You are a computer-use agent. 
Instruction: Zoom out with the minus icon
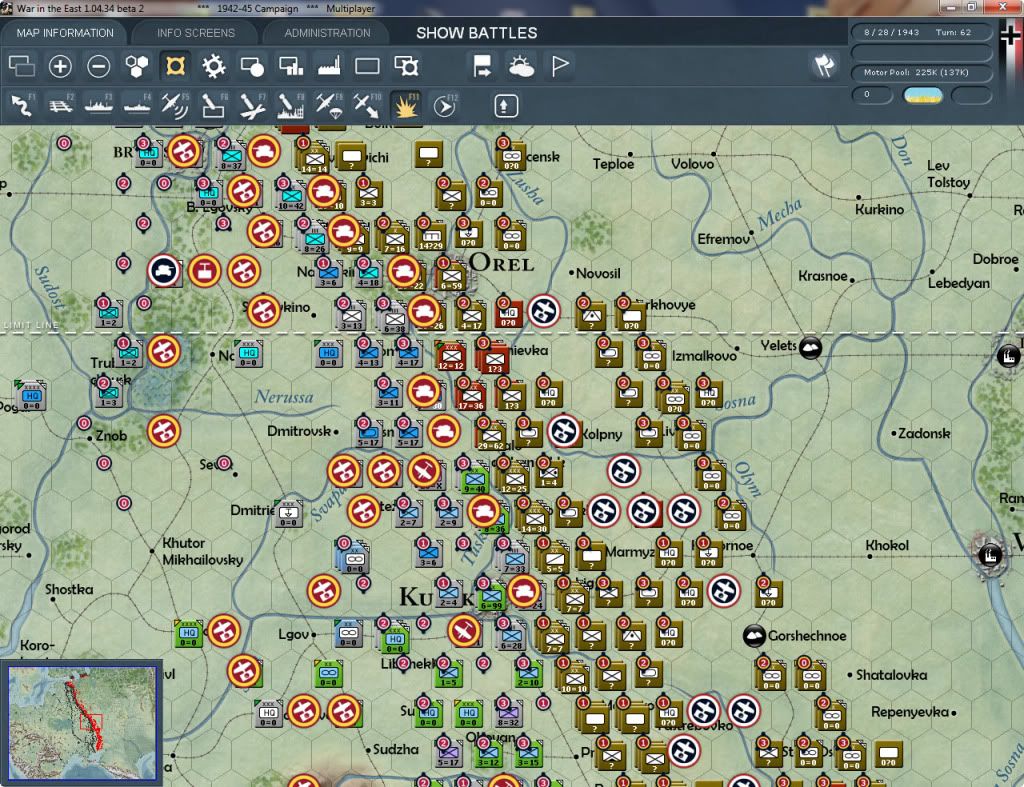(99, 66)
